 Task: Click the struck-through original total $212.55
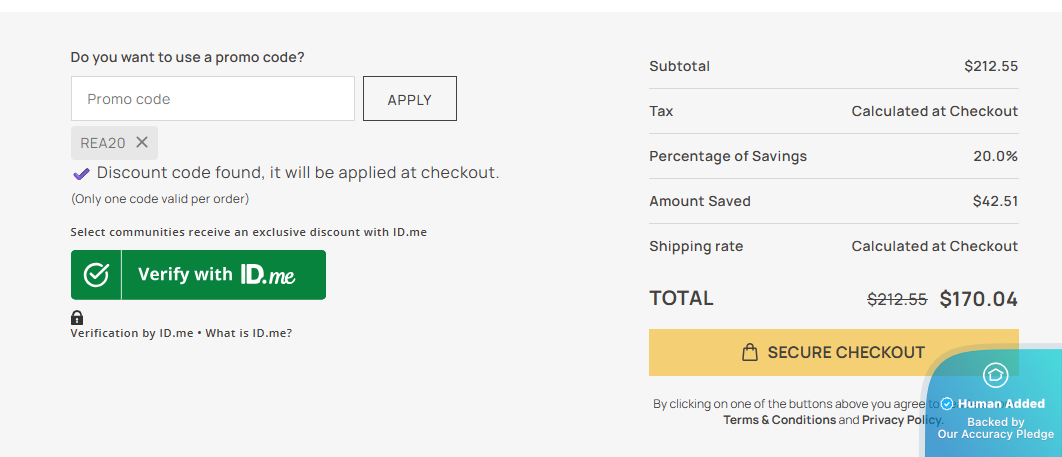coord(897,298)
